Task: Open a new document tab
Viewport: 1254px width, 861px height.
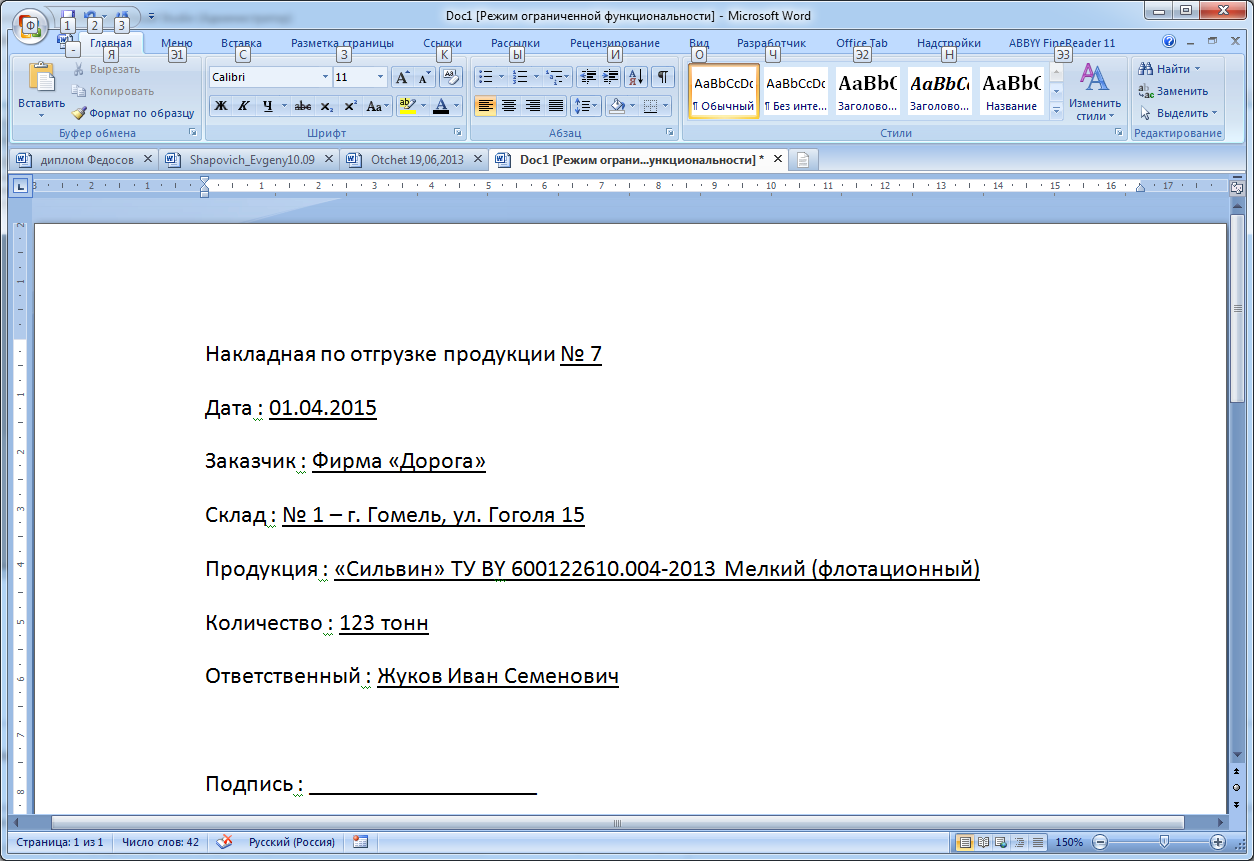Action: coord(803,159)
